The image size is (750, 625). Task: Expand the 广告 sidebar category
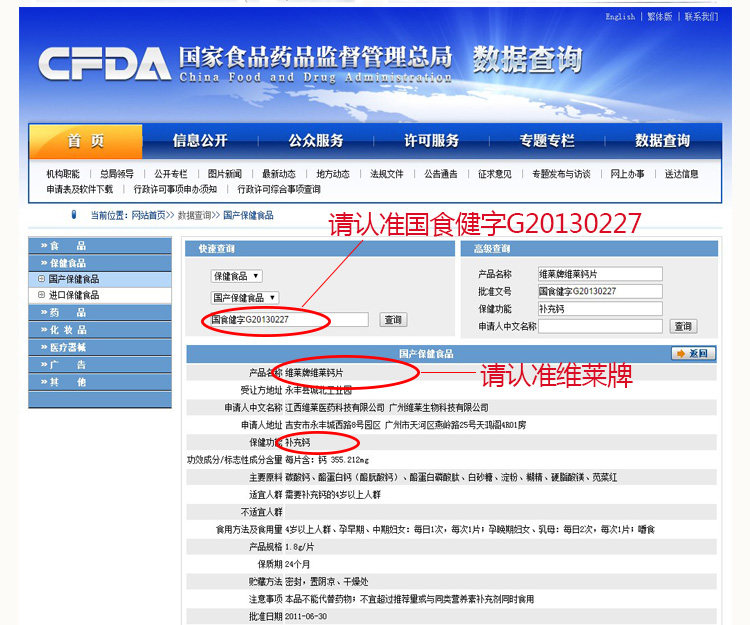coord(100,364)
